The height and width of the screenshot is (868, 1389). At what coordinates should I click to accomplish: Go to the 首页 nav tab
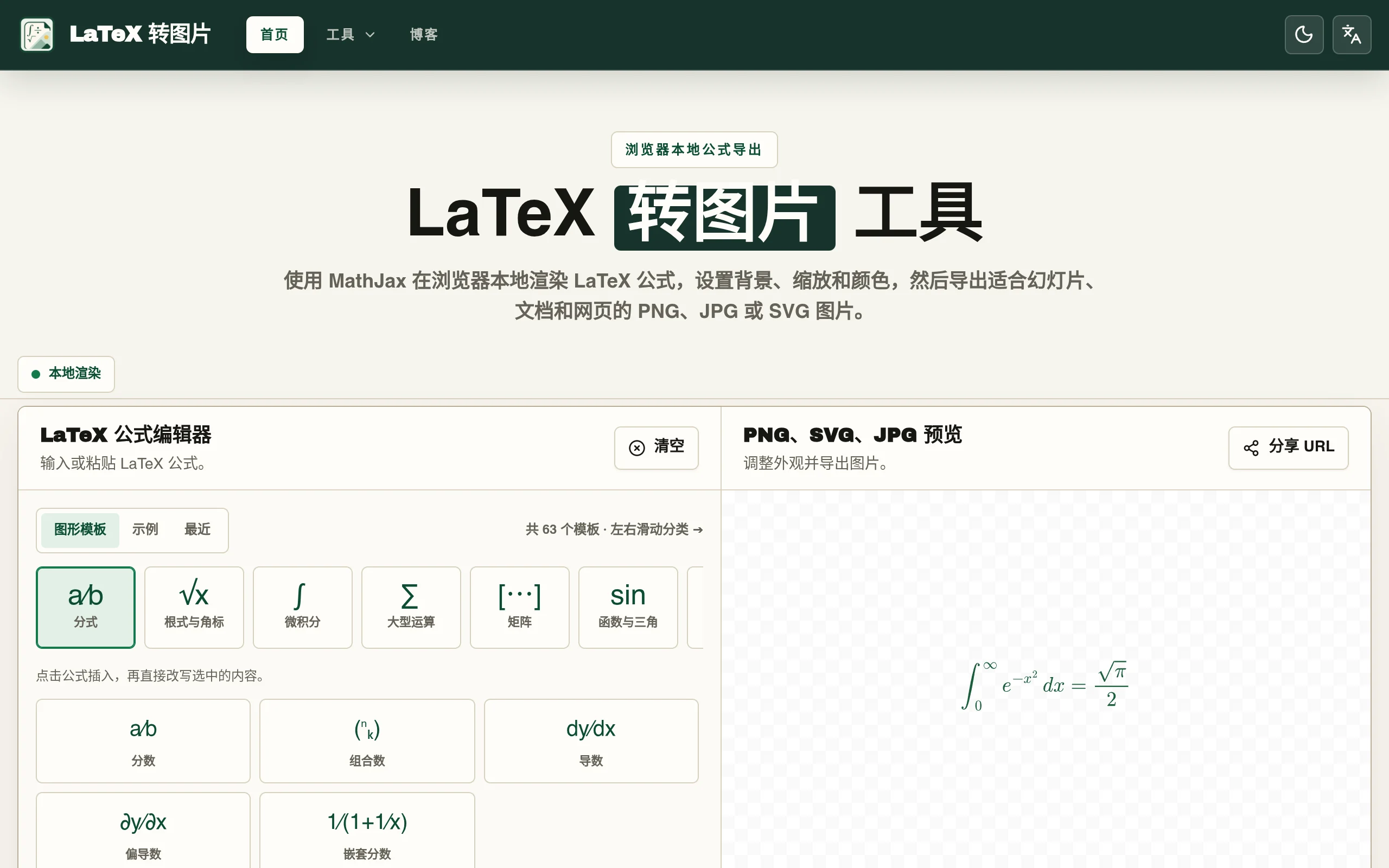click(275, 34)
